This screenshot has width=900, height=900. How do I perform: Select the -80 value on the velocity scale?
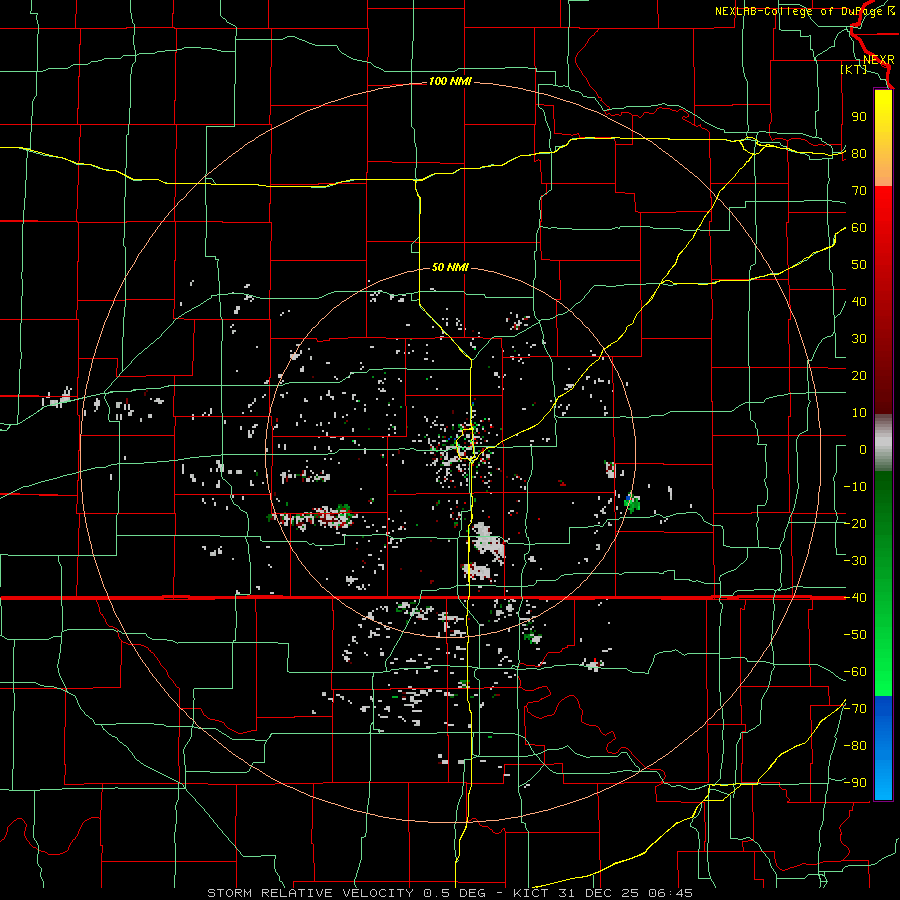pyautogui.click(x=855, y=746)
